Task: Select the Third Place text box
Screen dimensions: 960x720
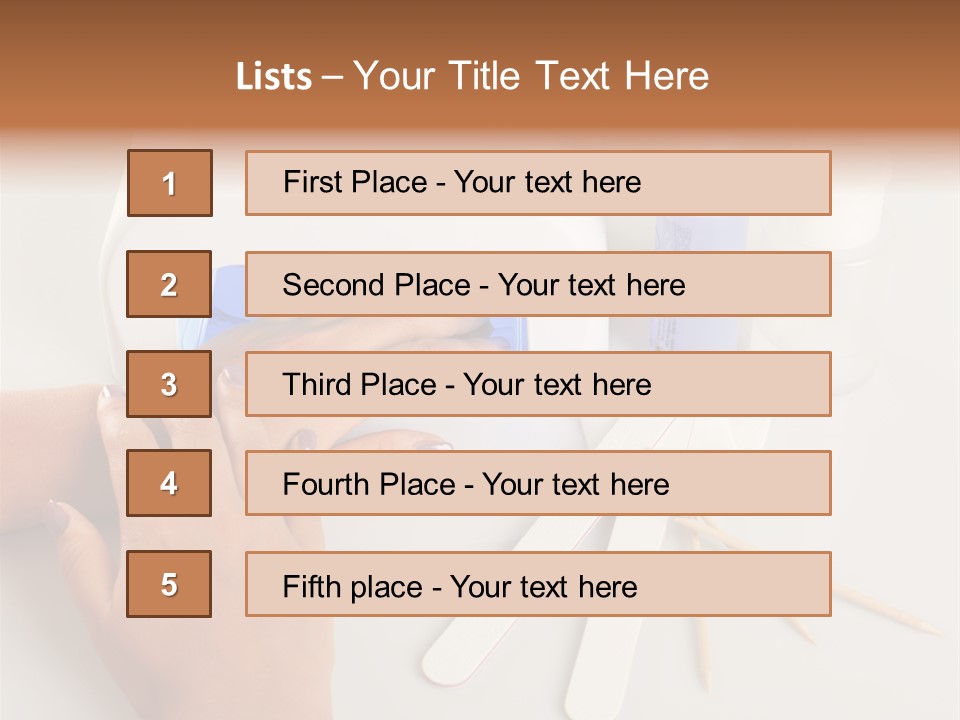Action: click(x=538, y=384)
